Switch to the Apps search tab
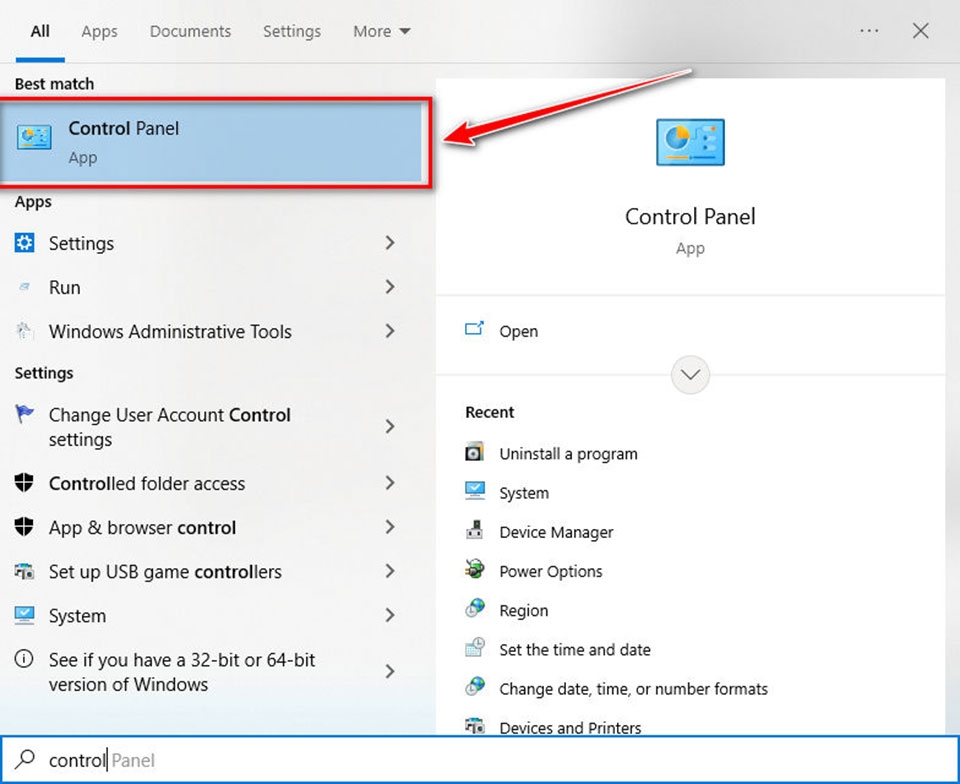Viewport: 960px width, 784px height. click(99, 32)
